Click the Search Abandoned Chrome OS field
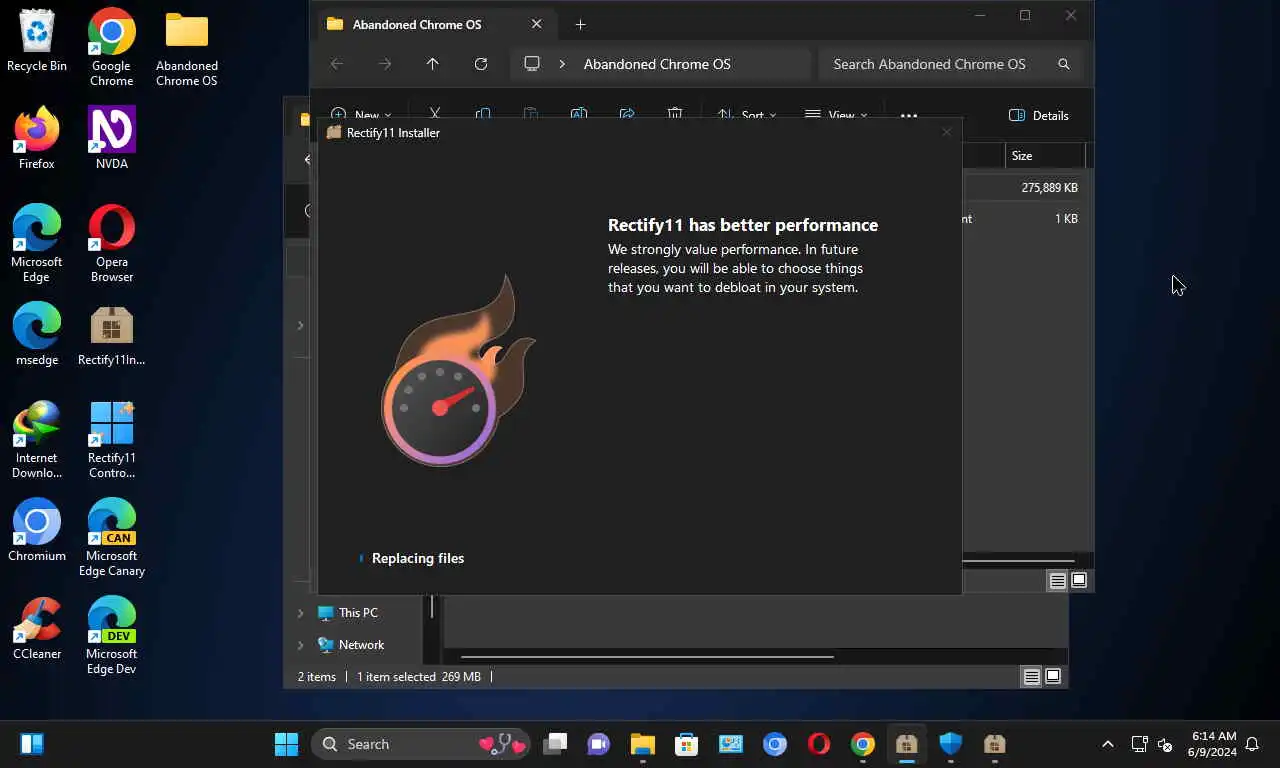 tap(949, 64)
